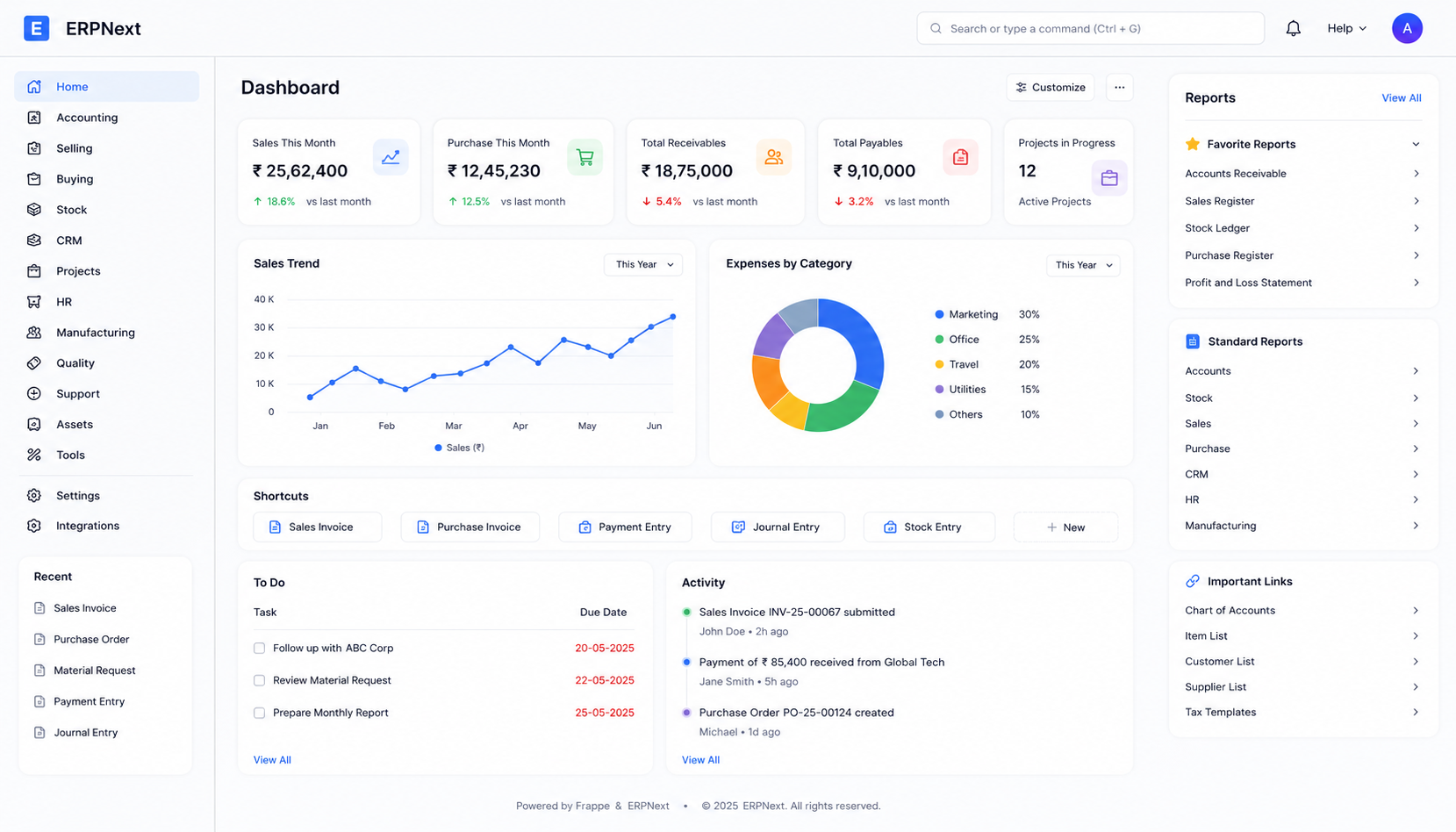Open the notifications bell
The width and height of the screenshot is (1456, 832).
coord(1293,28)
